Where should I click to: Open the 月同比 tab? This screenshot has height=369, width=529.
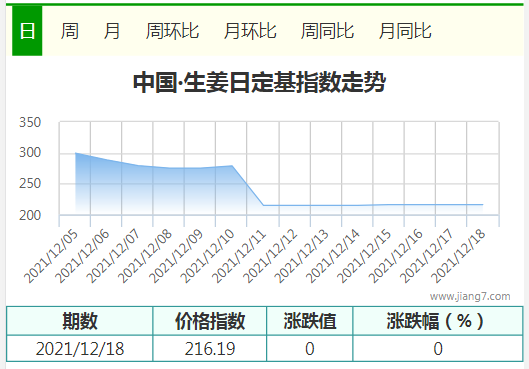tap(405, 31)
